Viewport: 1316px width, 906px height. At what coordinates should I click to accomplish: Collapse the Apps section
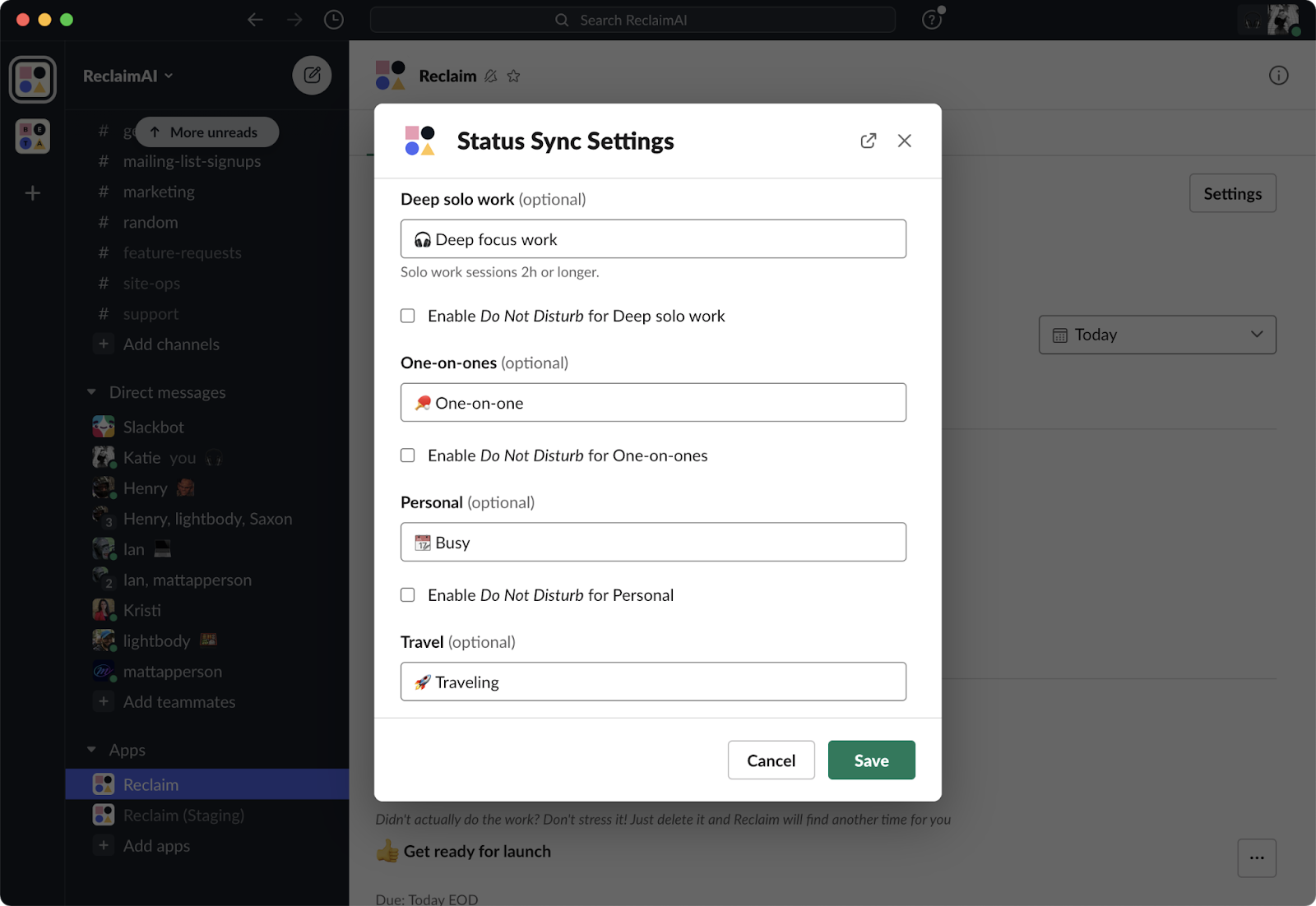(x=91, y=750)
